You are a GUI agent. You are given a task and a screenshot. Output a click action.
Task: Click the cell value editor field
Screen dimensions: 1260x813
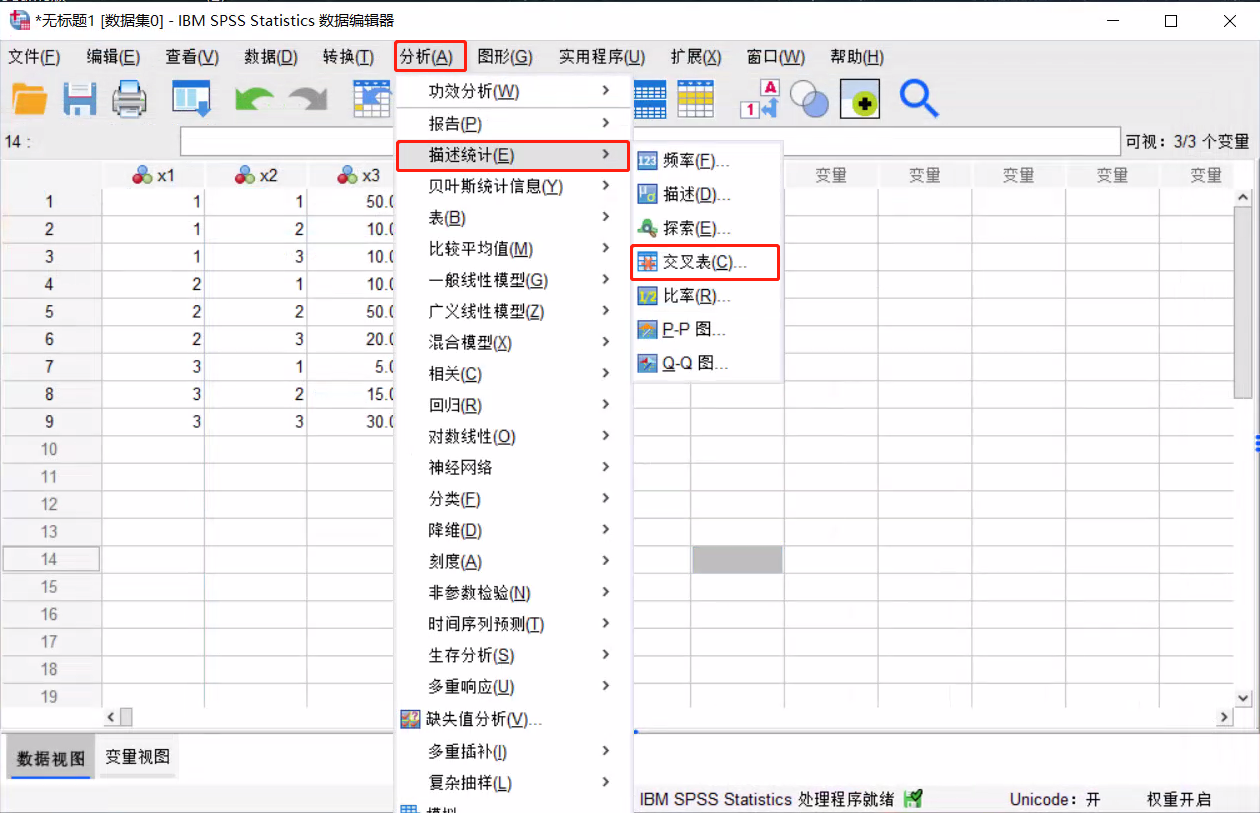point(650,141)
